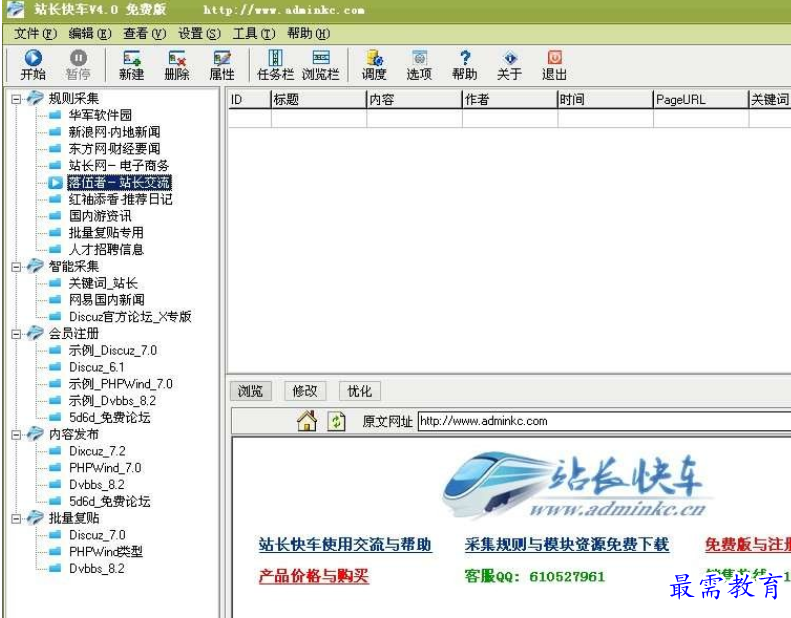The image size is (791, 618).
Task: Select 示例_Dvbbs_8.2 tree item
Action: (x=112, y=401)
